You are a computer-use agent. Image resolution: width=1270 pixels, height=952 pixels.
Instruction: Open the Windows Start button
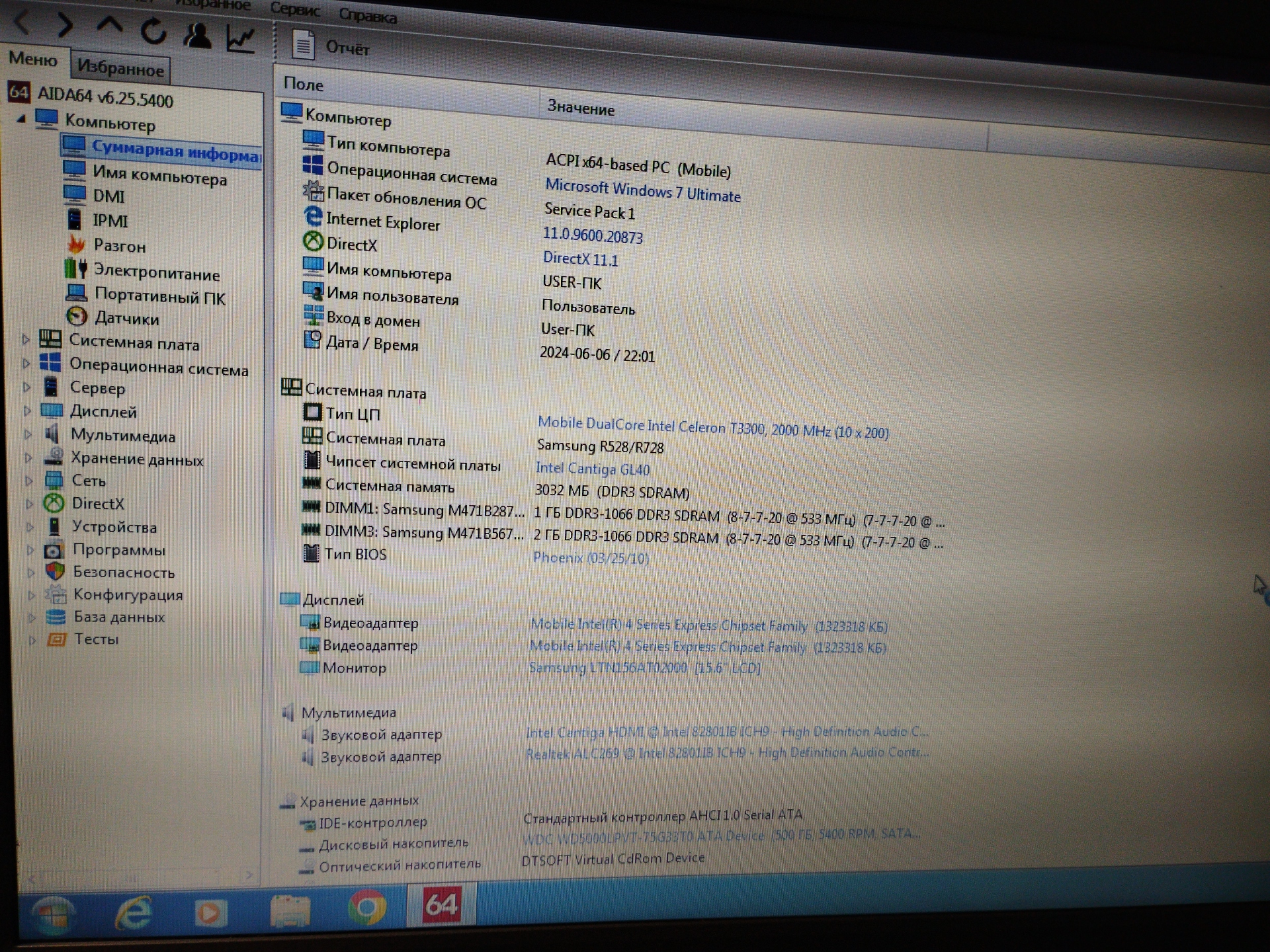[53, 914]
